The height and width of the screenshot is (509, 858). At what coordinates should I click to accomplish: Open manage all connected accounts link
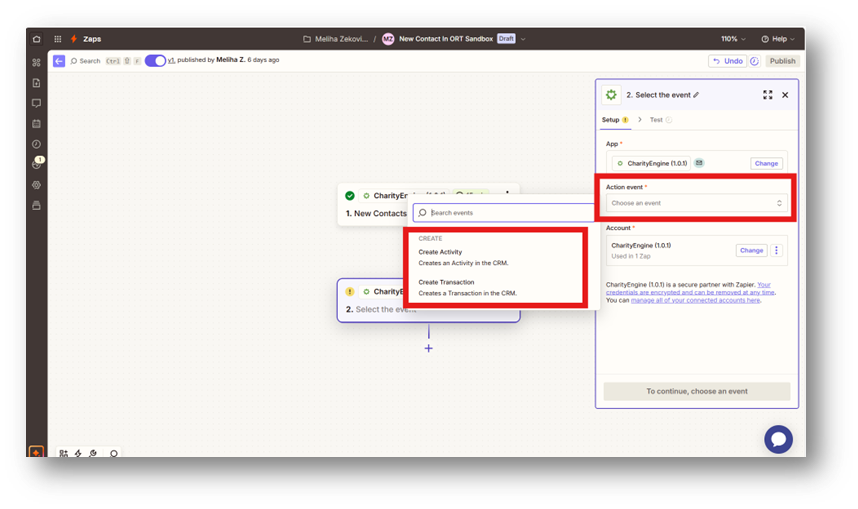click(x=695, y=300)
